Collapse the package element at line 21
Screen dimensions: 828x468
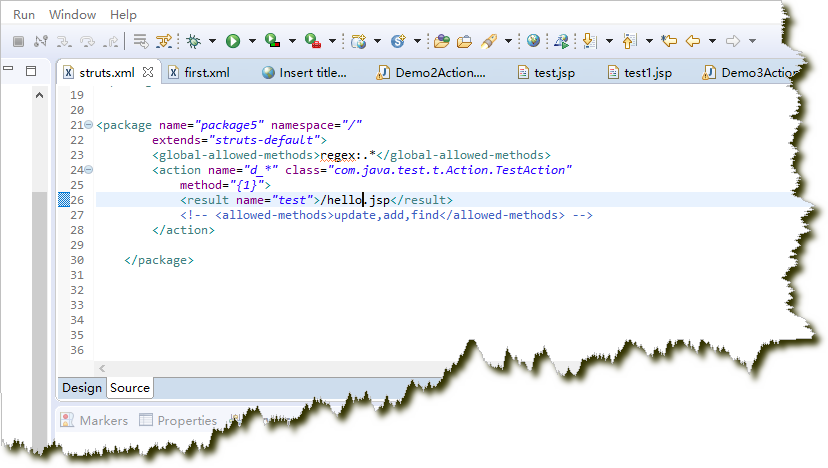89,125
